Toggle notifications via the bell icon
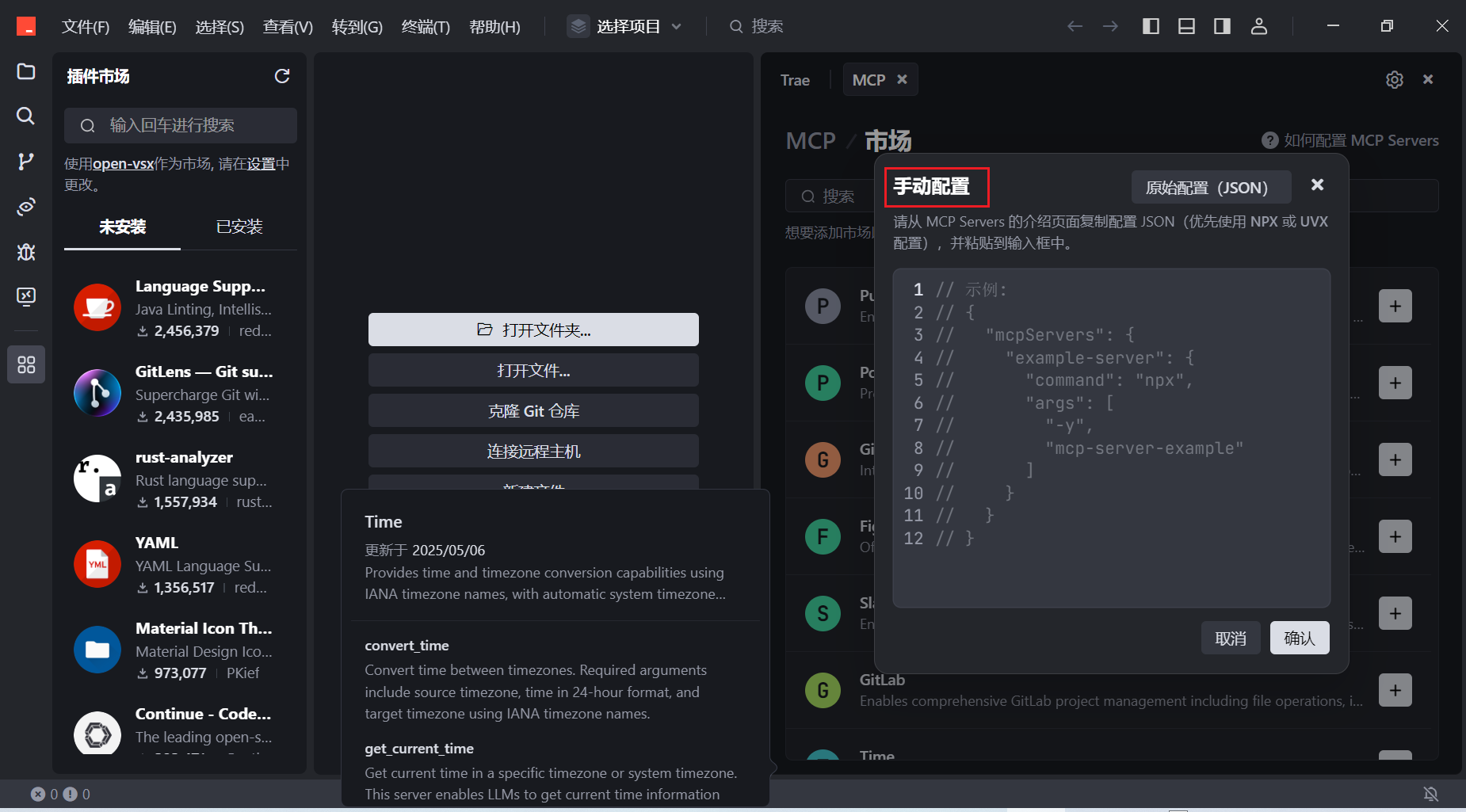The height and width of the screenshot is (812, 1466). coord(1432,794)
